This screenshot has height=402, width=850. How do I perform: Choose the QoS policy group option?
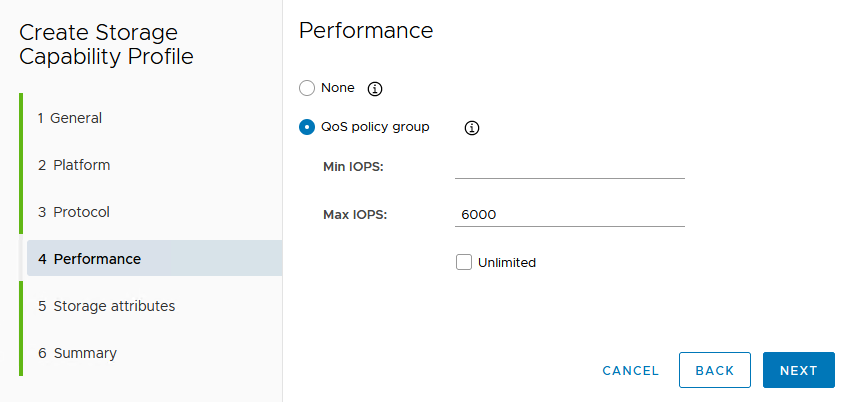(308, 127)
